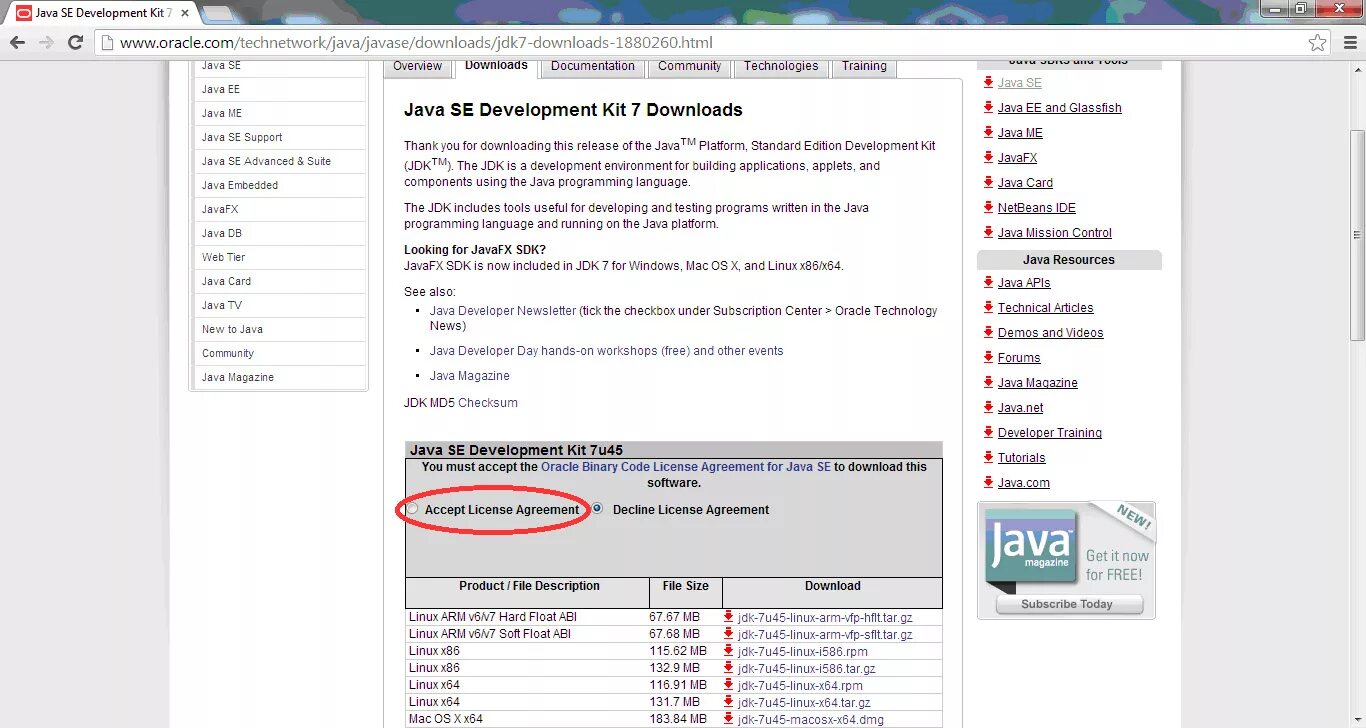Click the download icon for jdk-7u45-macosx-x64.dmg
Viewport: 1366px width, 728px height.
pos(729,719)
